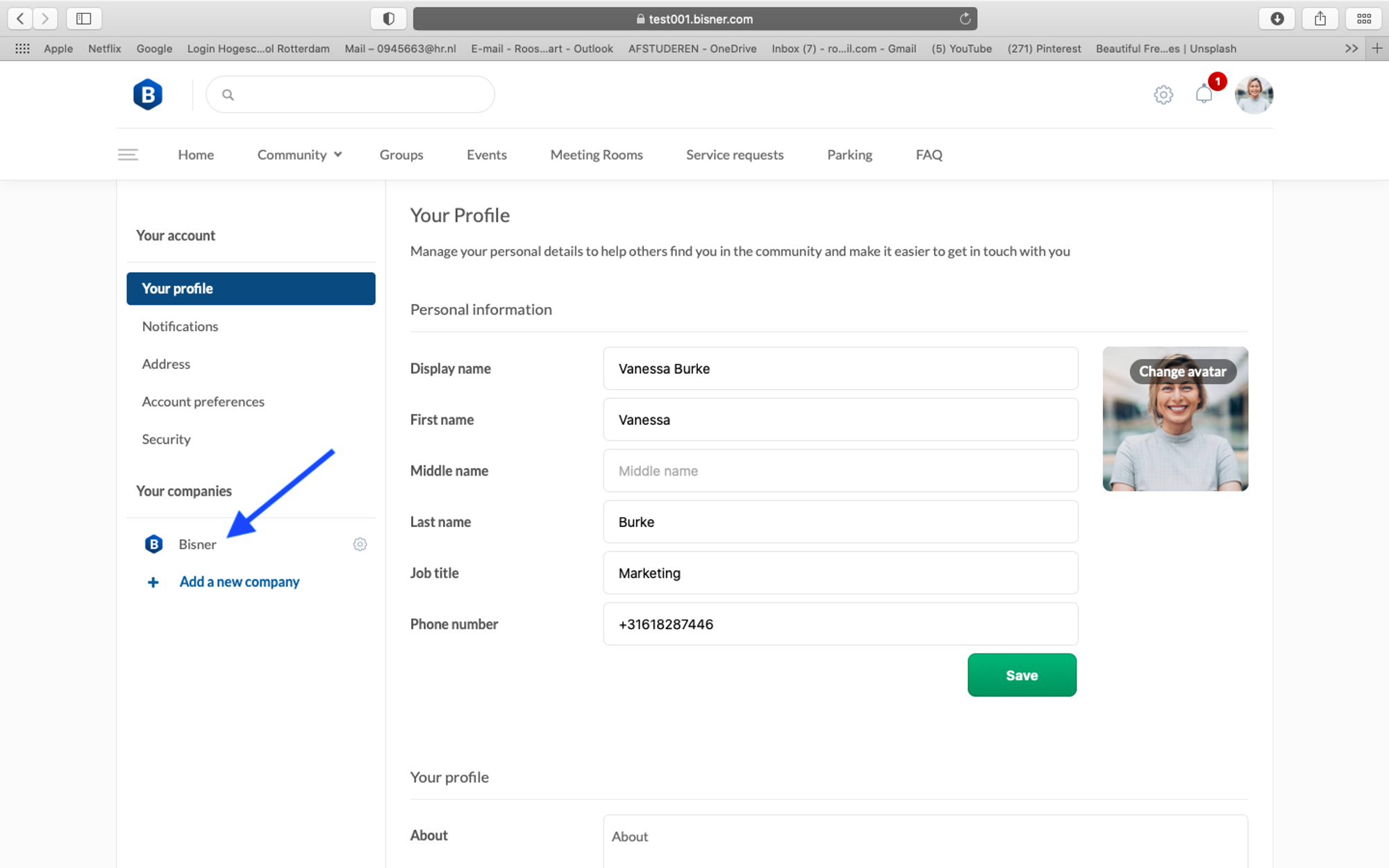Open the Google bookmark

click(x=154, y=49)
